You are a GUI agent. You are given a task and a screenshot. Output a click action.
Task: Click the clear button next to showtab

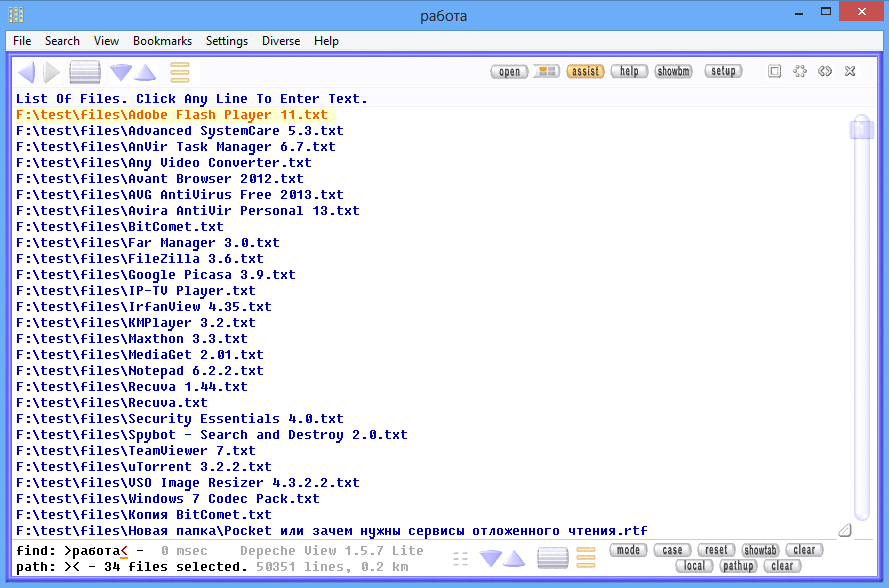805,550
